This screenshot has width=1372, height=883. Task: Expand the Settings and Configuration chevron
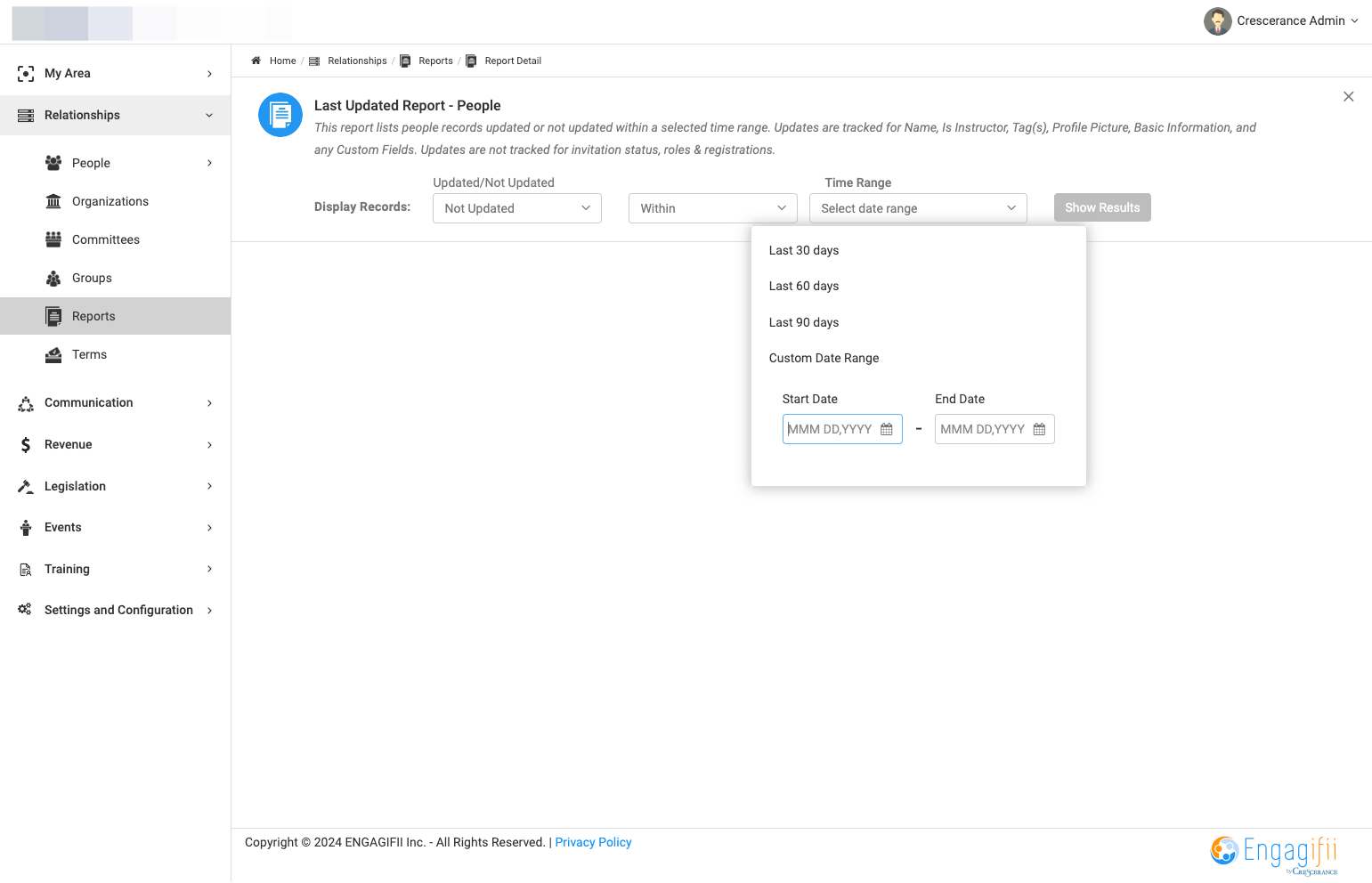(x=210, y=611)
